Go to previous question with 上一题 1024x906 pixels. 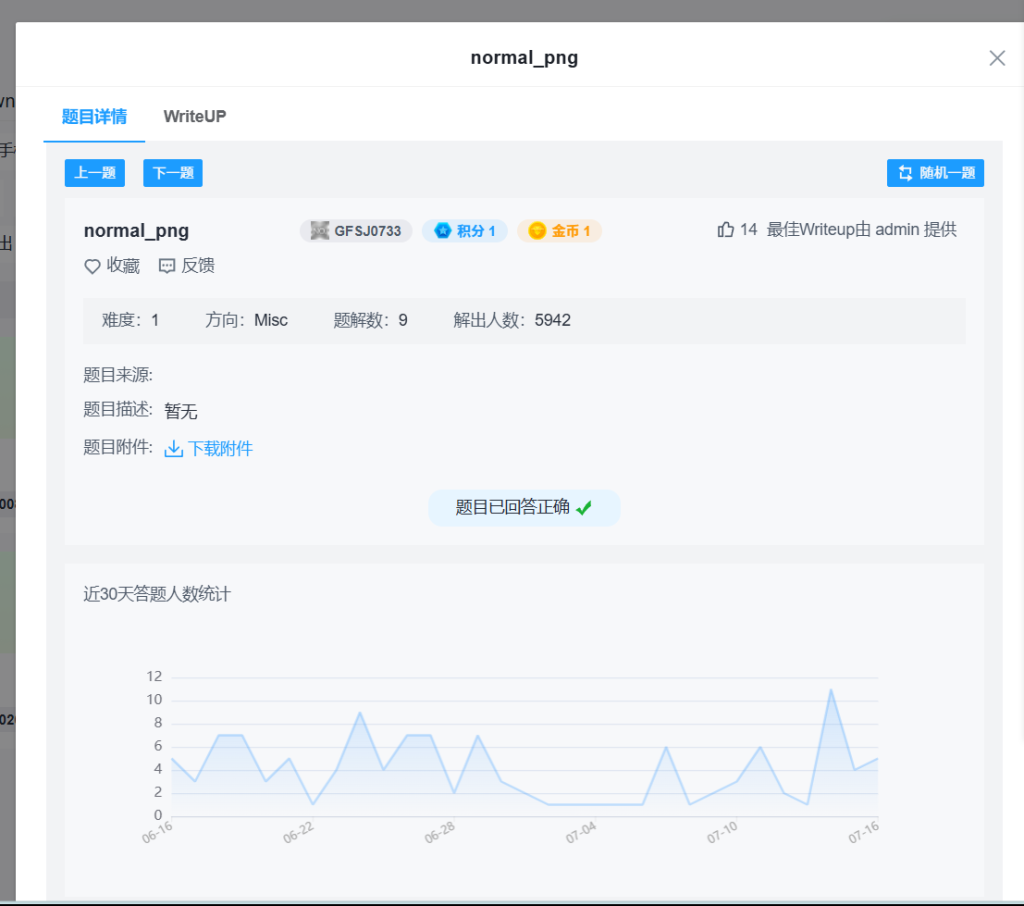(95, 173)
